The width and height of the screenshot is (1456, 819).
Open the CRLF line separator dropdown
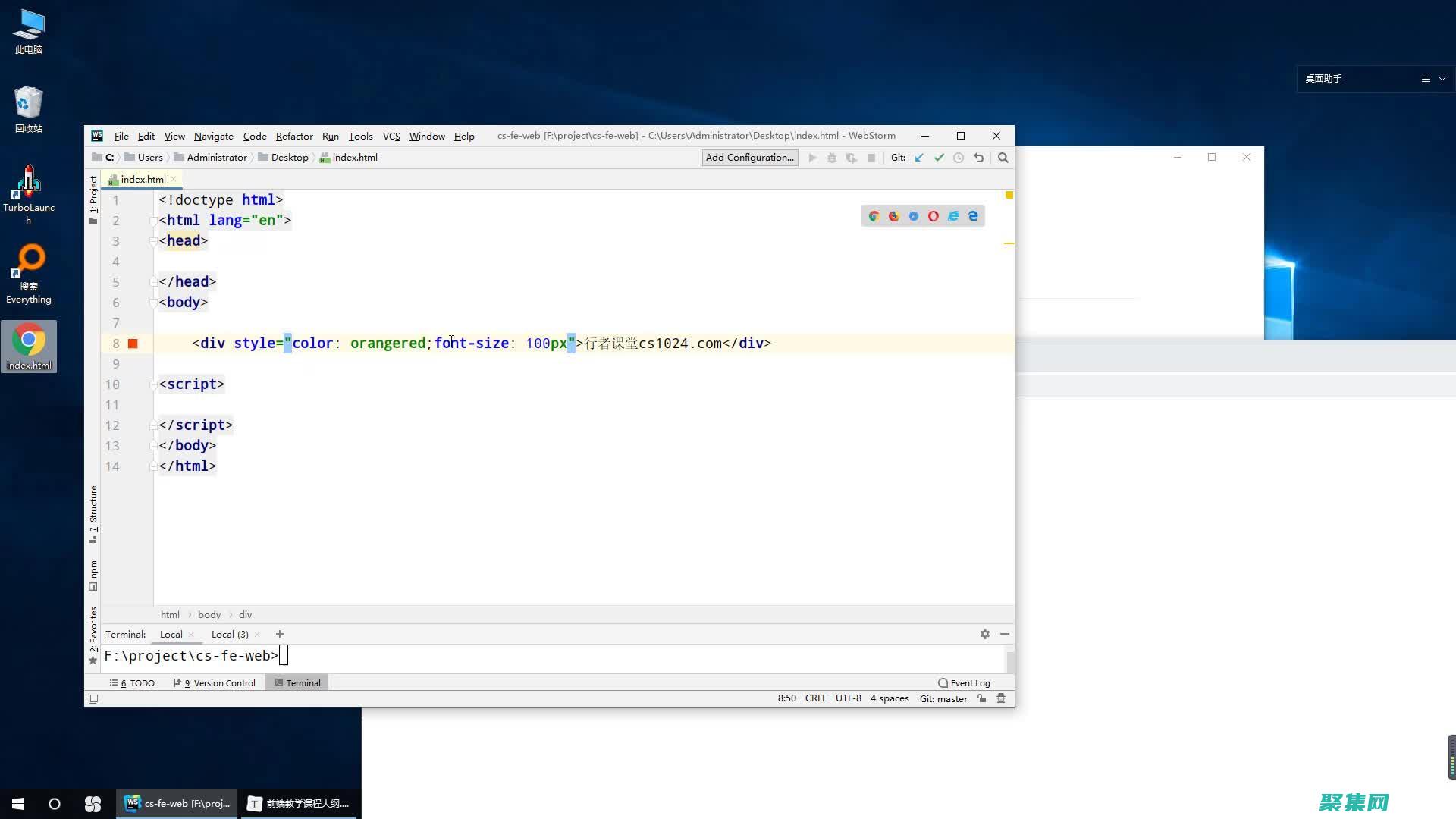pyautogui.click(x=815, y=698)
